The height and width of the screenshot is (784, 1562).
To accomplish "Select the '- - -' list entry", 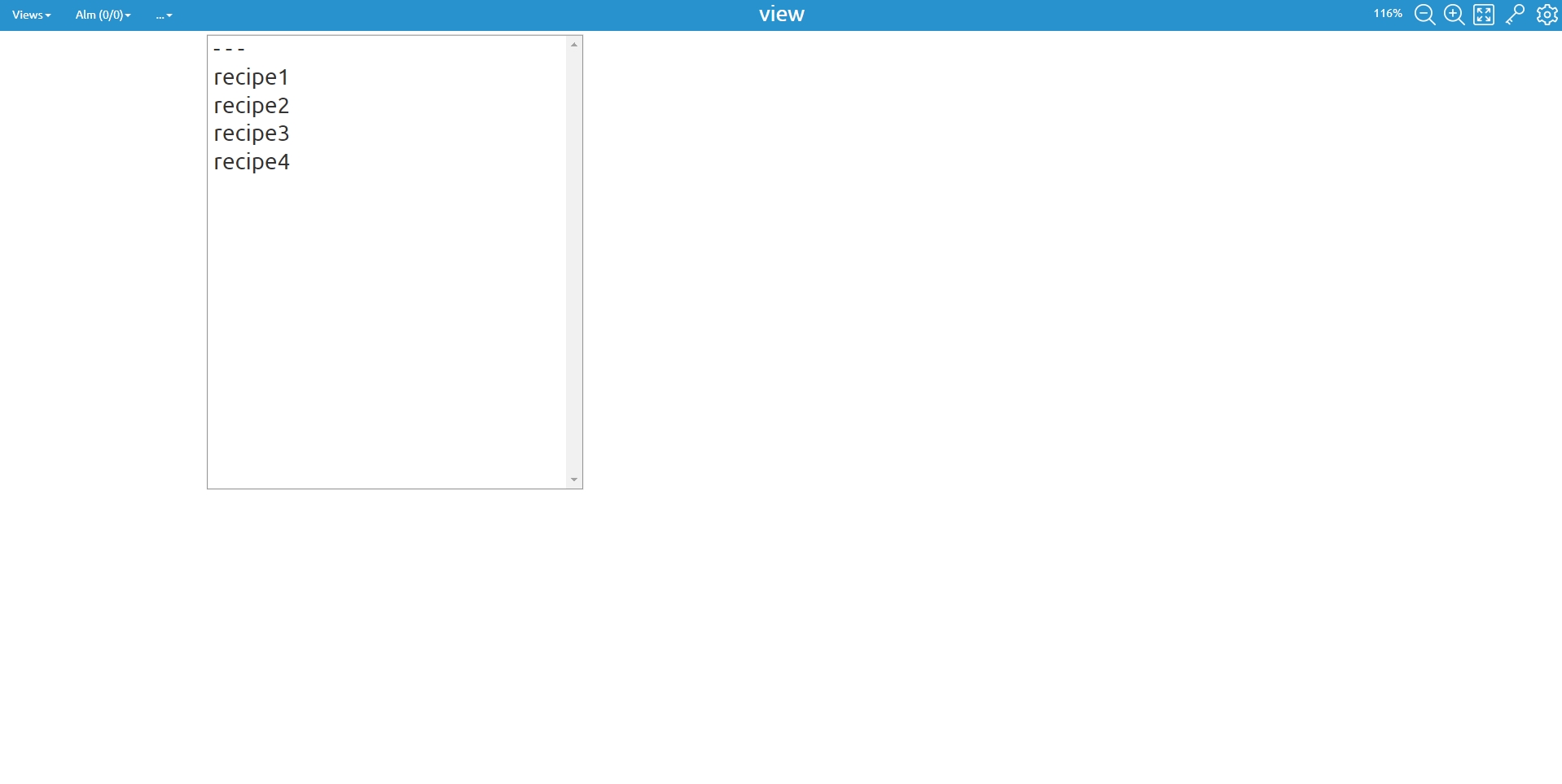I will 387,49.
